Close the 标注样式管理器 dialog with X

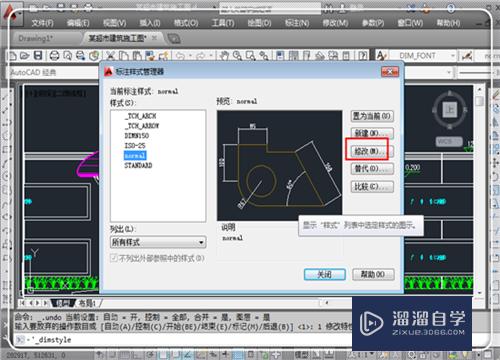tap(390, 71)
